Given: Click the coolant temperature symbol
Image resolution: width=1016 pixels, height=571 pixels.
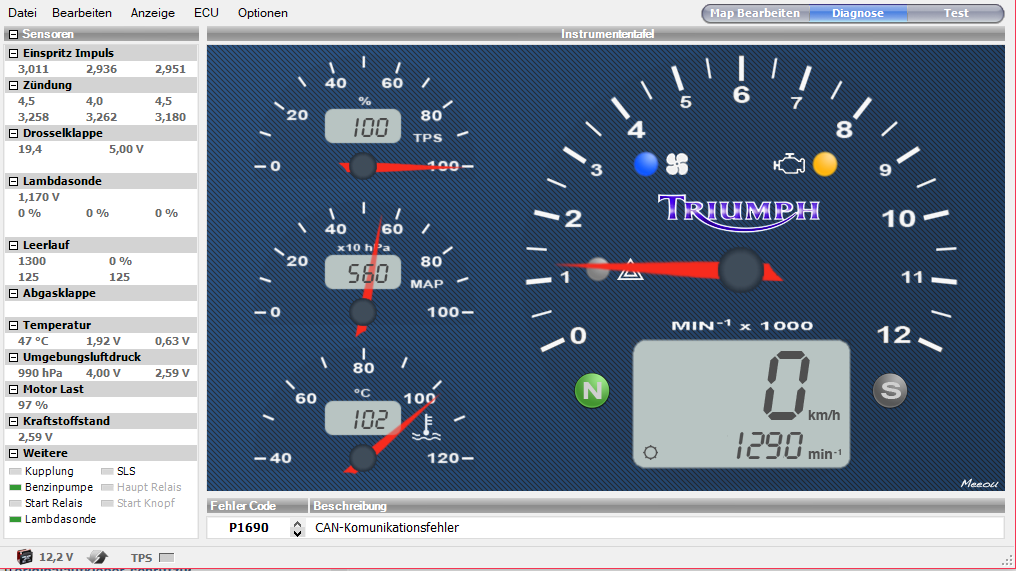Looking at the screenshot, I should (426, 428).
